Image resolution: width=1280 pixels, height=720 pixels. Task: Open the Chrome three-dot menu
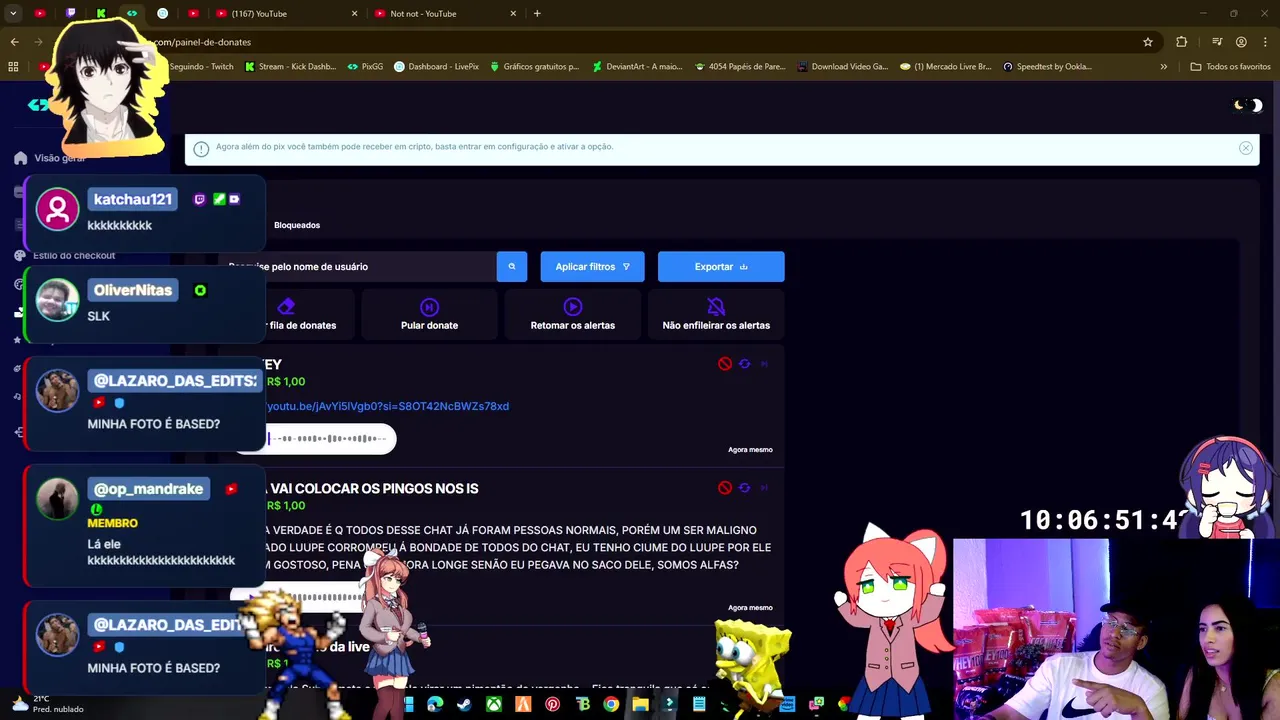coord(1264,42)
